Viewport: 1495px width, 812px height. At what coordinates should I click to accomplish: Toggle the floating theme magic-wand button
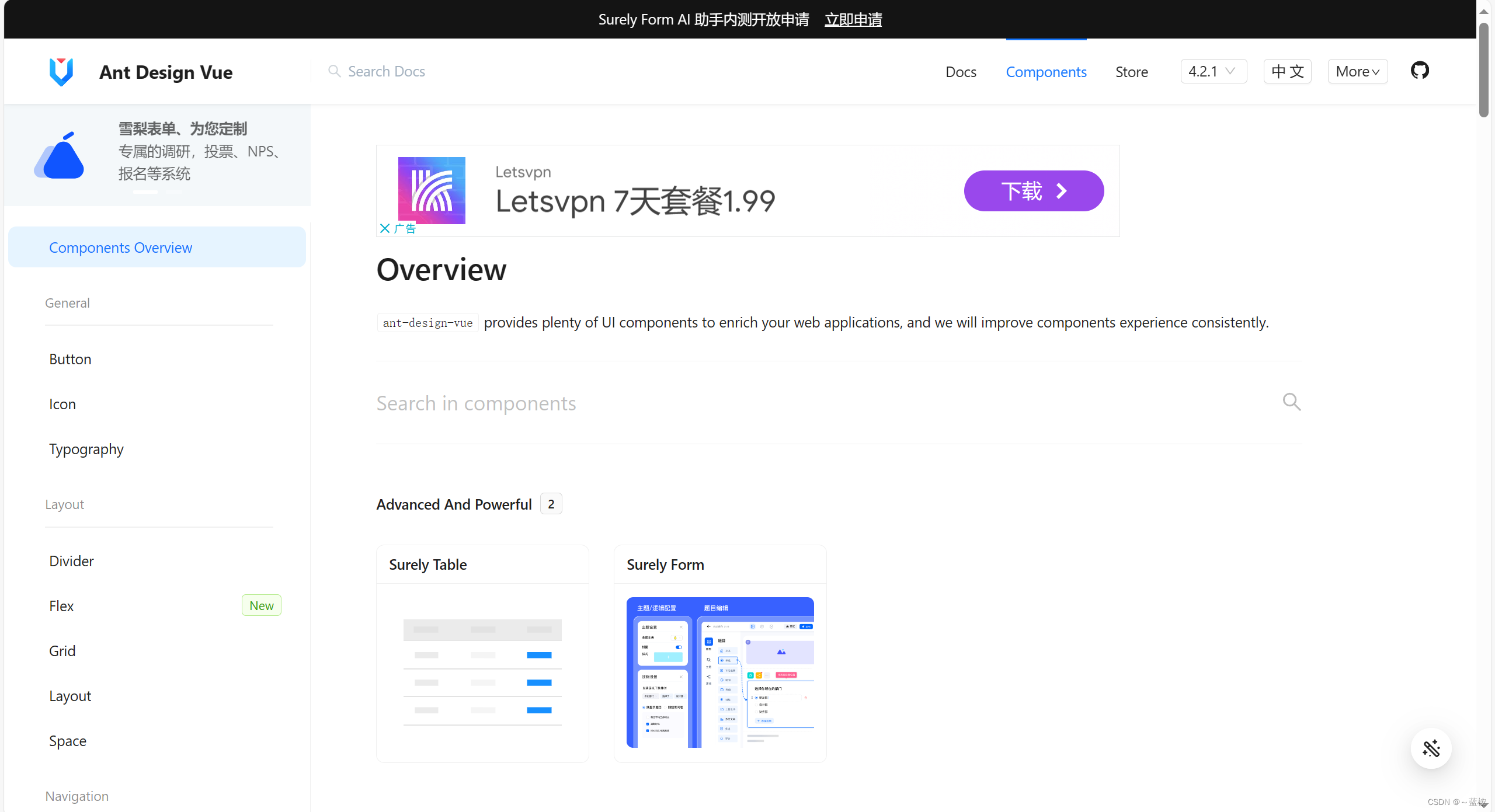[x=1431, y=748]
